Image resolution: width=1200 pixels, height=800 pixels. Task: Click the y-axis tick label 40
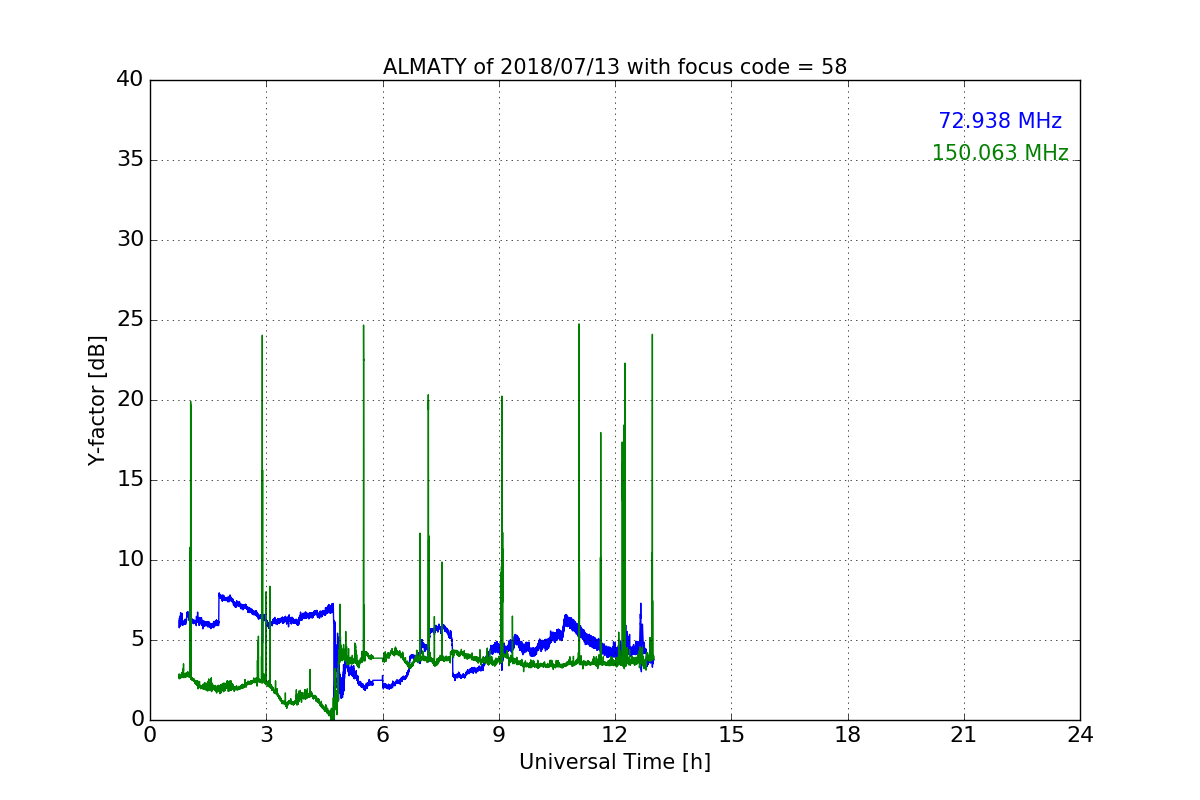130,80
